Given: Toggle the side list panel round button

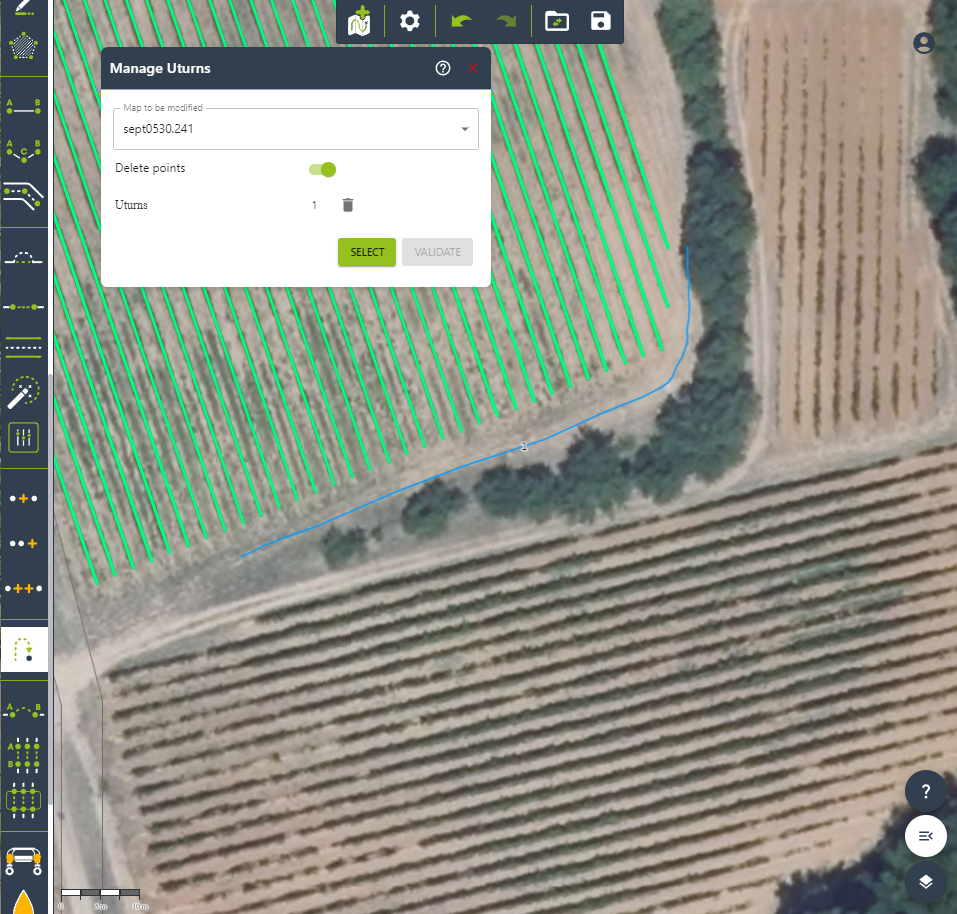Looking at the screenshot, I should pos(926,836).
